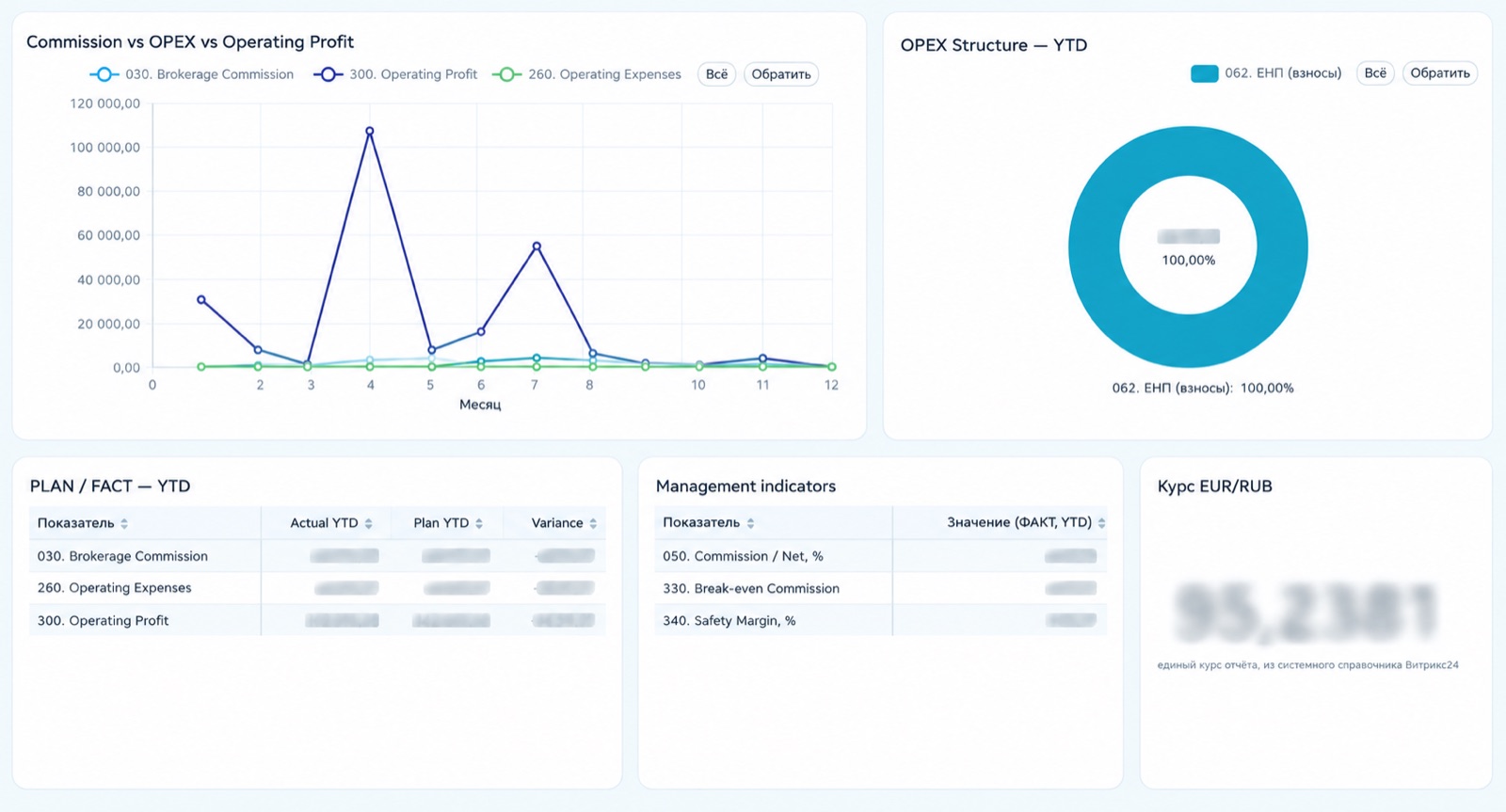Click the Commission vs OPEX vs Operating Profit title
Image resolution: width=1506 pixels, height=812 pixels.
[190, 41]
